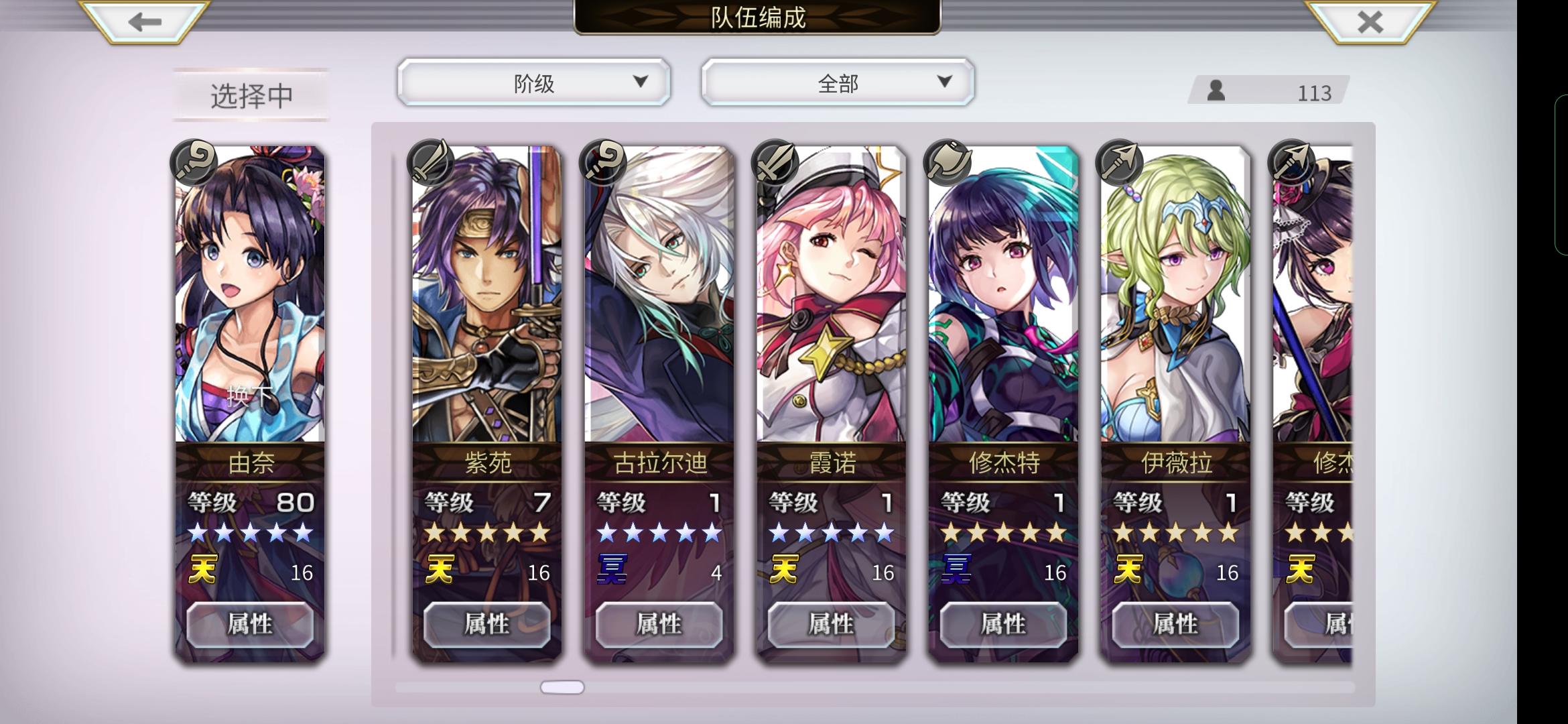Select the 伊薇拉 character portrait
This screenshot has width=1568, height=724.
(1175, 295)
